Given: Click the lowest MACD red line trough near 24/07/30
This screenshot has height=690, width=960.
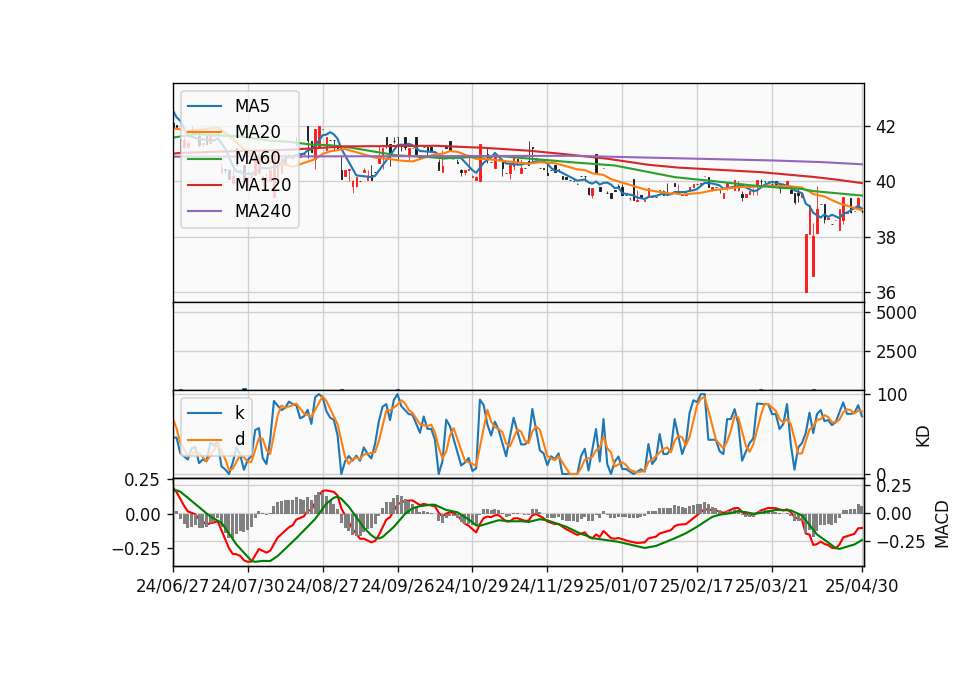Looking at the screenshot, I should (x=249, y=561).
